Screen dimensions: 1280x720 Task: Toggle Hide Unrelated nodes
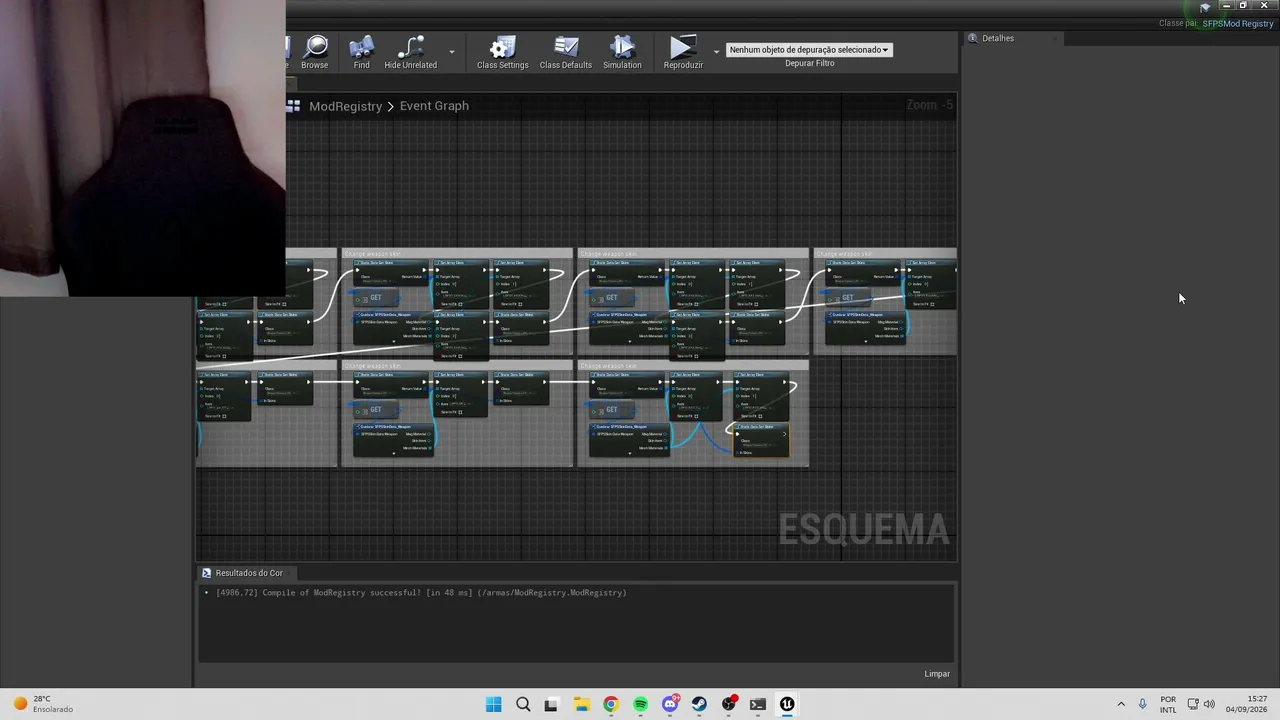point(410,52)
